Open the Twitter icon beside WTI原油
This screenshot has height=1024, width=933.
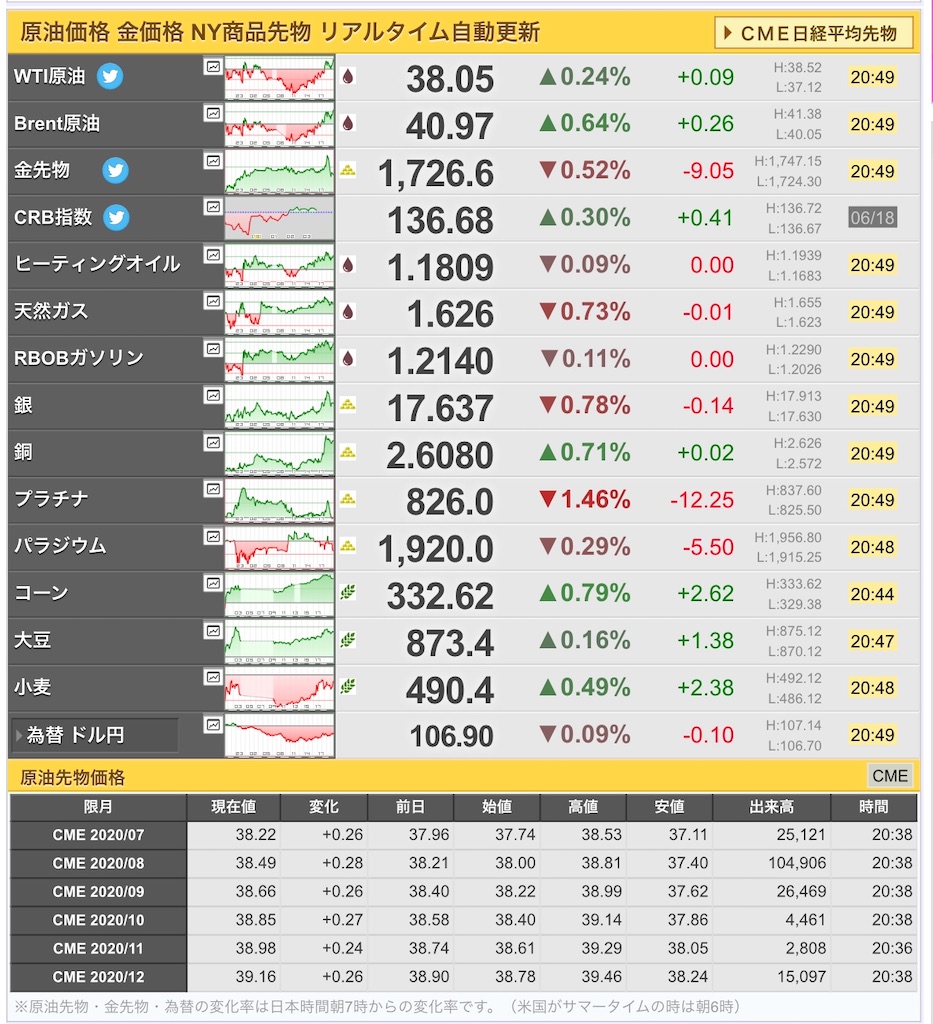click(x=110, y=76)
